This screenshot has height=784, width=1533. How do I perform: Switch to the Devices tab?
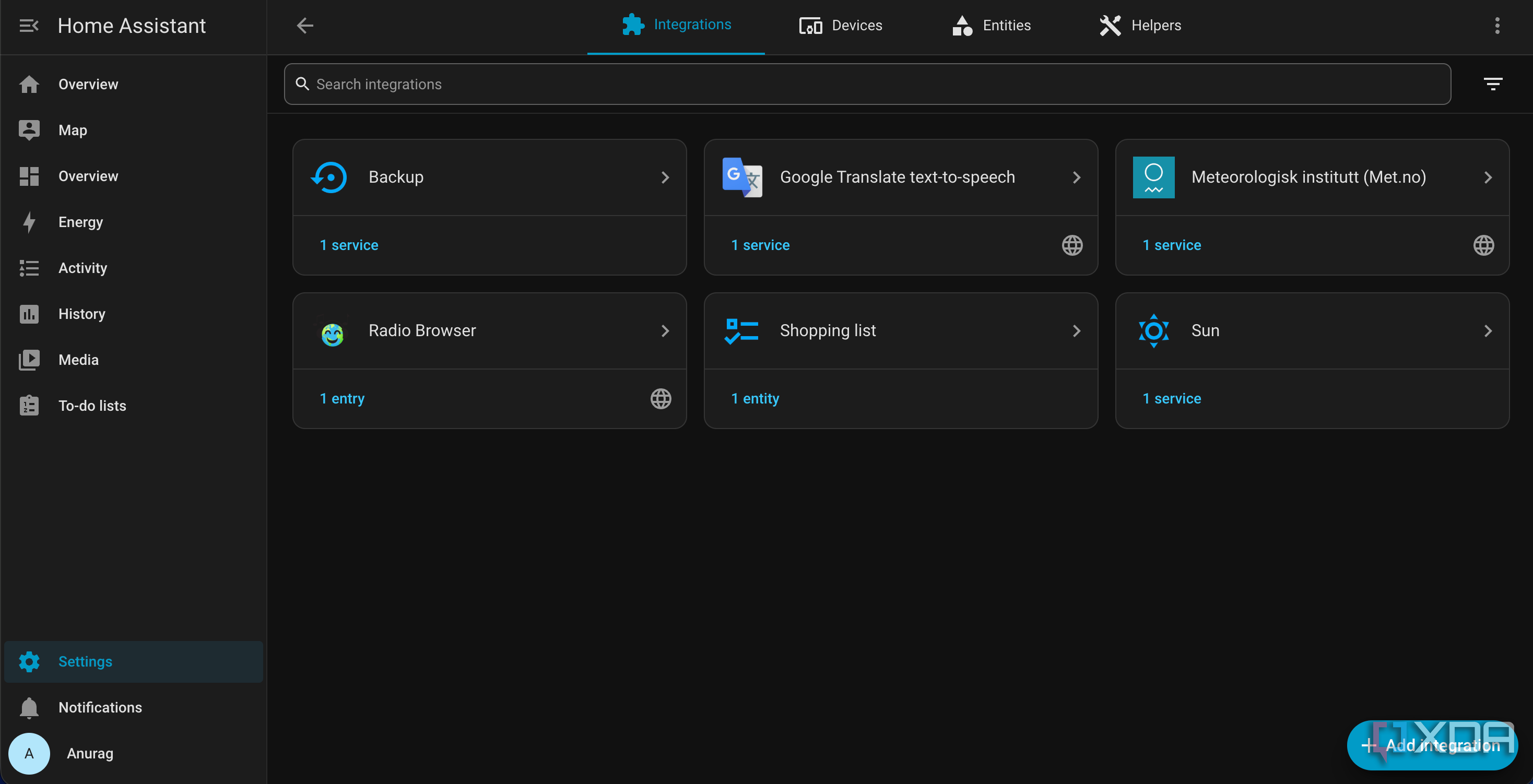[840, 26]
